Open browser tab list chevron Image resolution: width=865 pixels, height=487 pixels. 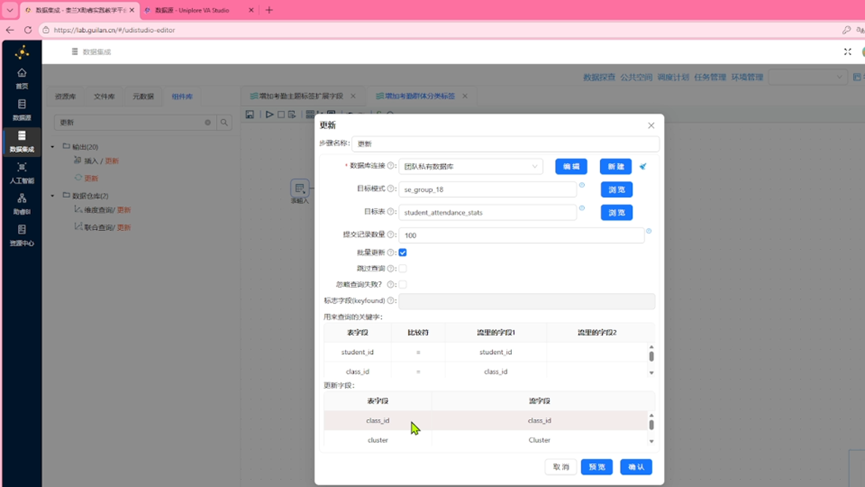point(10,10)
